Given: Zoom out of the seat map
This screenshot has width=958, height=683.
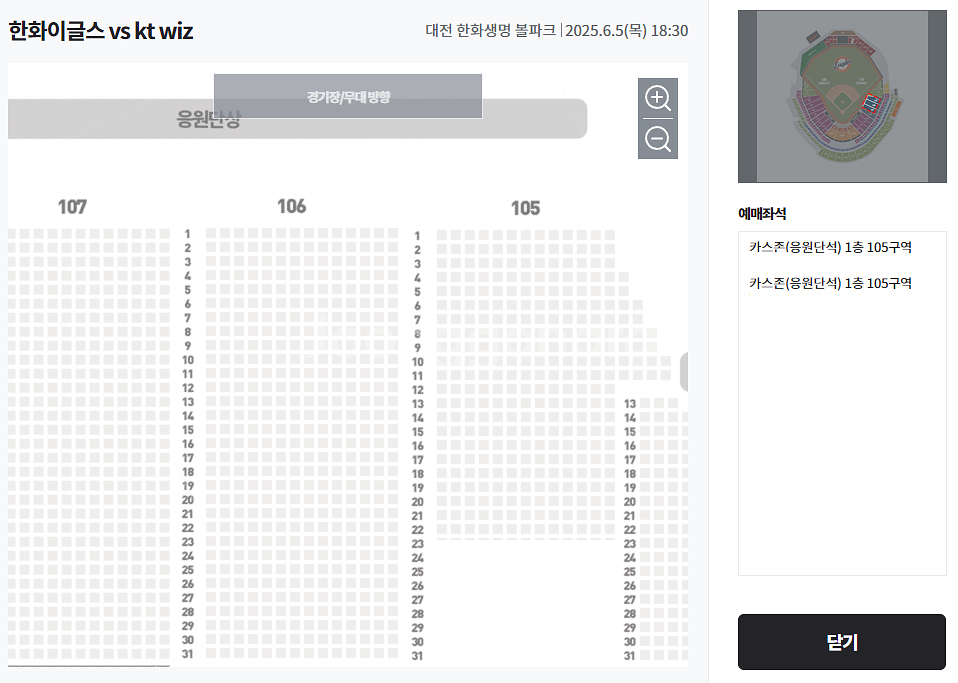Looking at the screenshot, I should tap(657, 139).
